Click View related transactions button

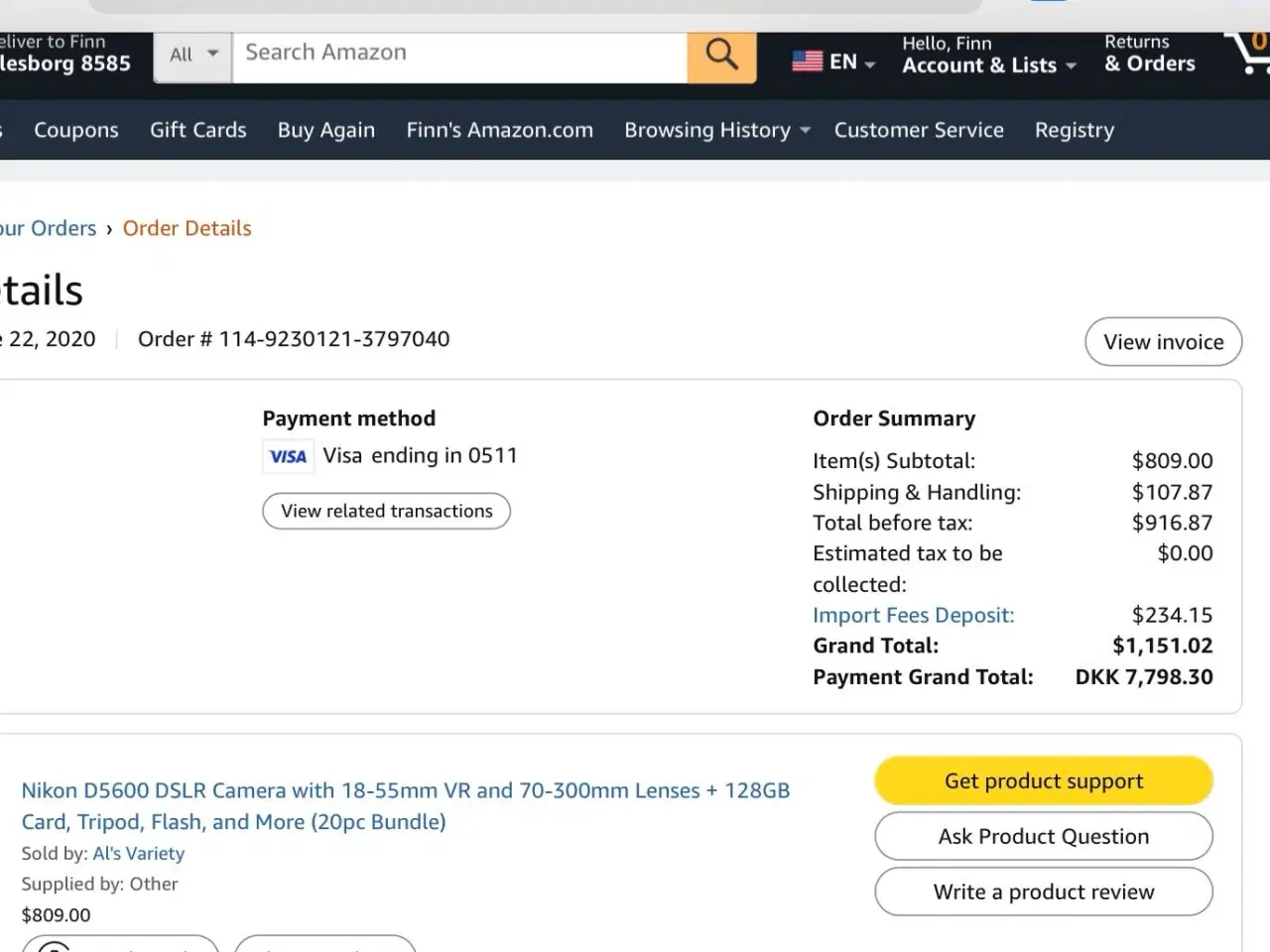click(x=387, y=511)
